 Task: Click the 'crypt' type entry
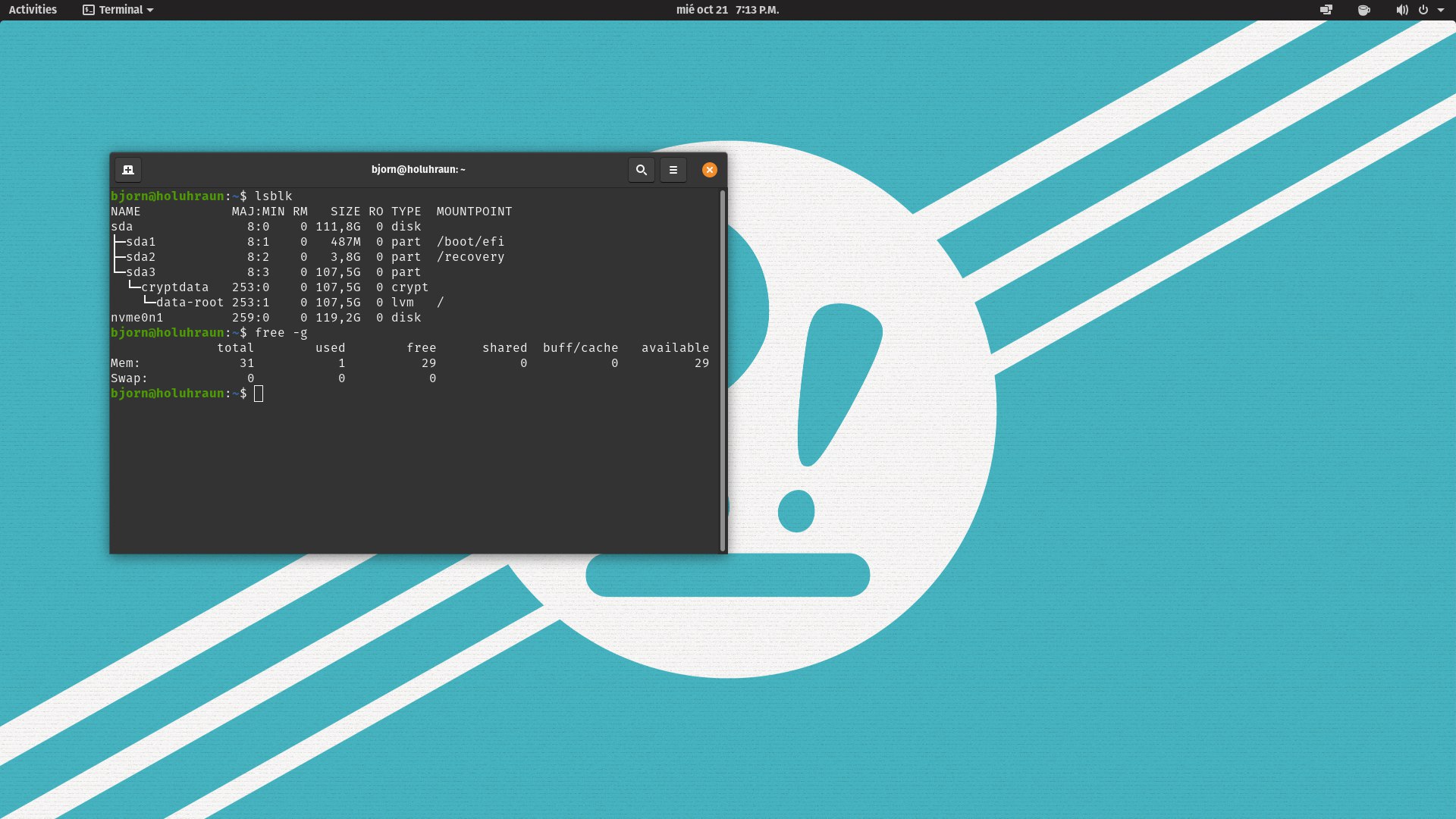click(410, 287)
